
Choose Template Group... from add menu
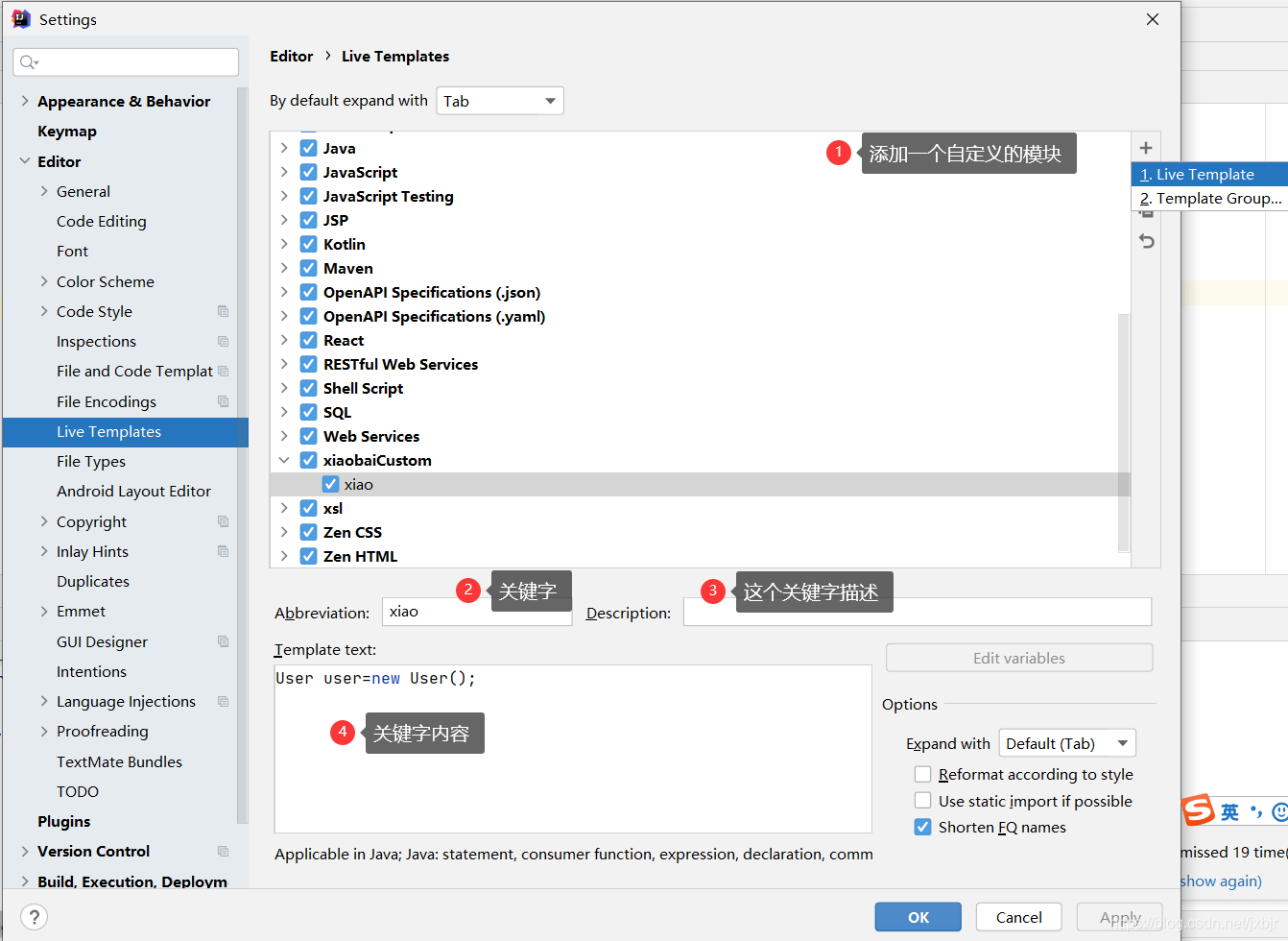click(x=1209, y=198)
